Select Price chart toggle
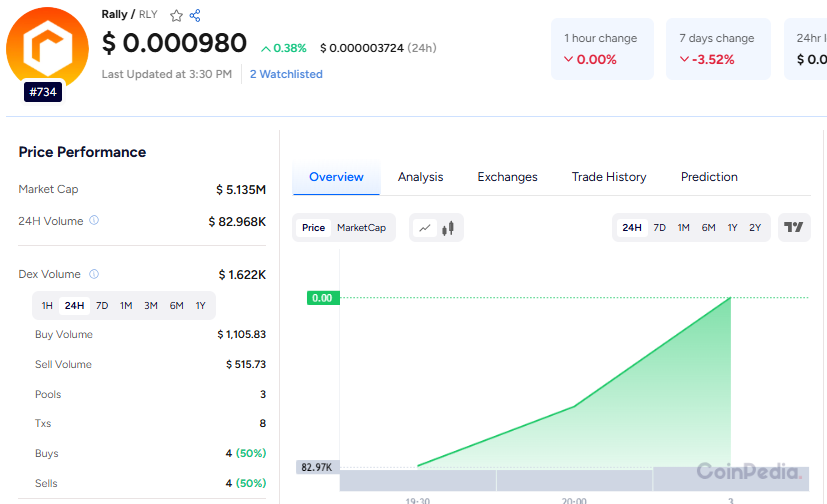The width and height of the screenshot is (827, 504). [313, 228]
